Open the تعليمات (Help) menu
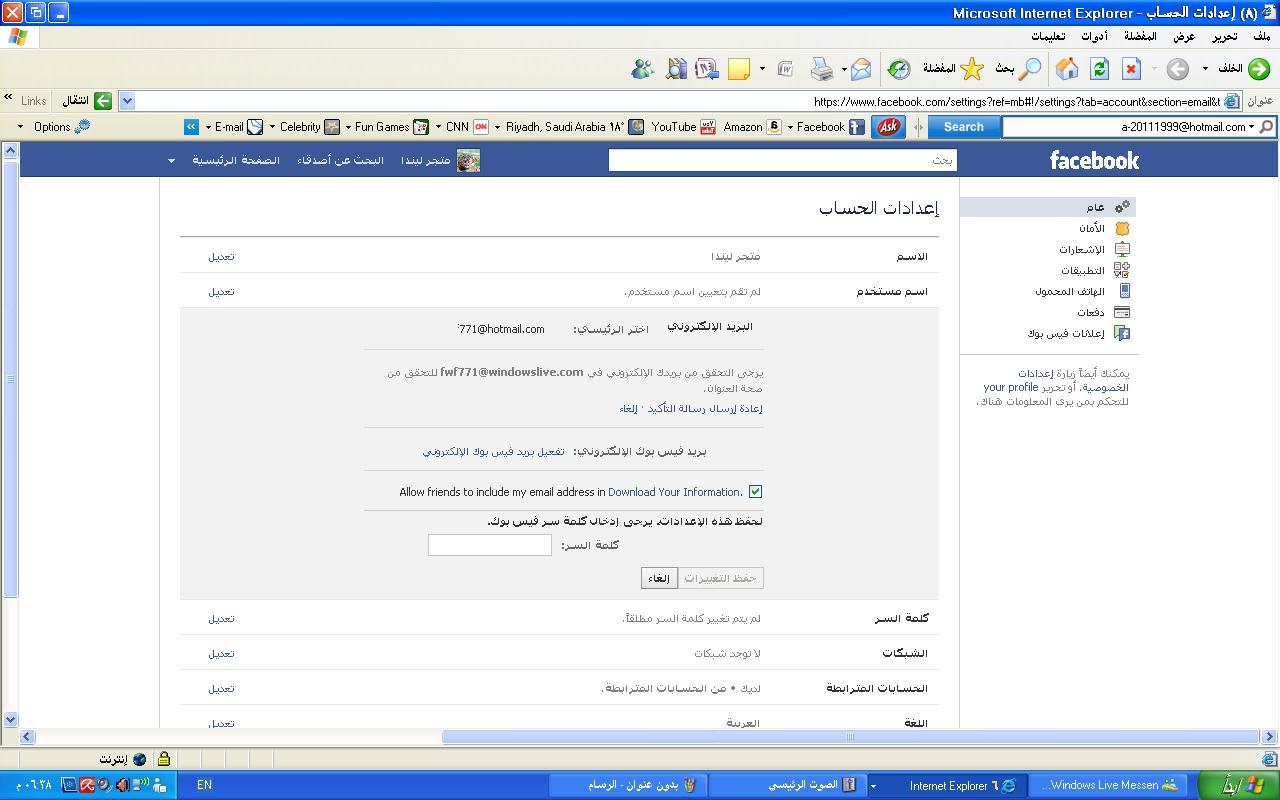This screenshot has width=1280, height=800. point(1048,36)
